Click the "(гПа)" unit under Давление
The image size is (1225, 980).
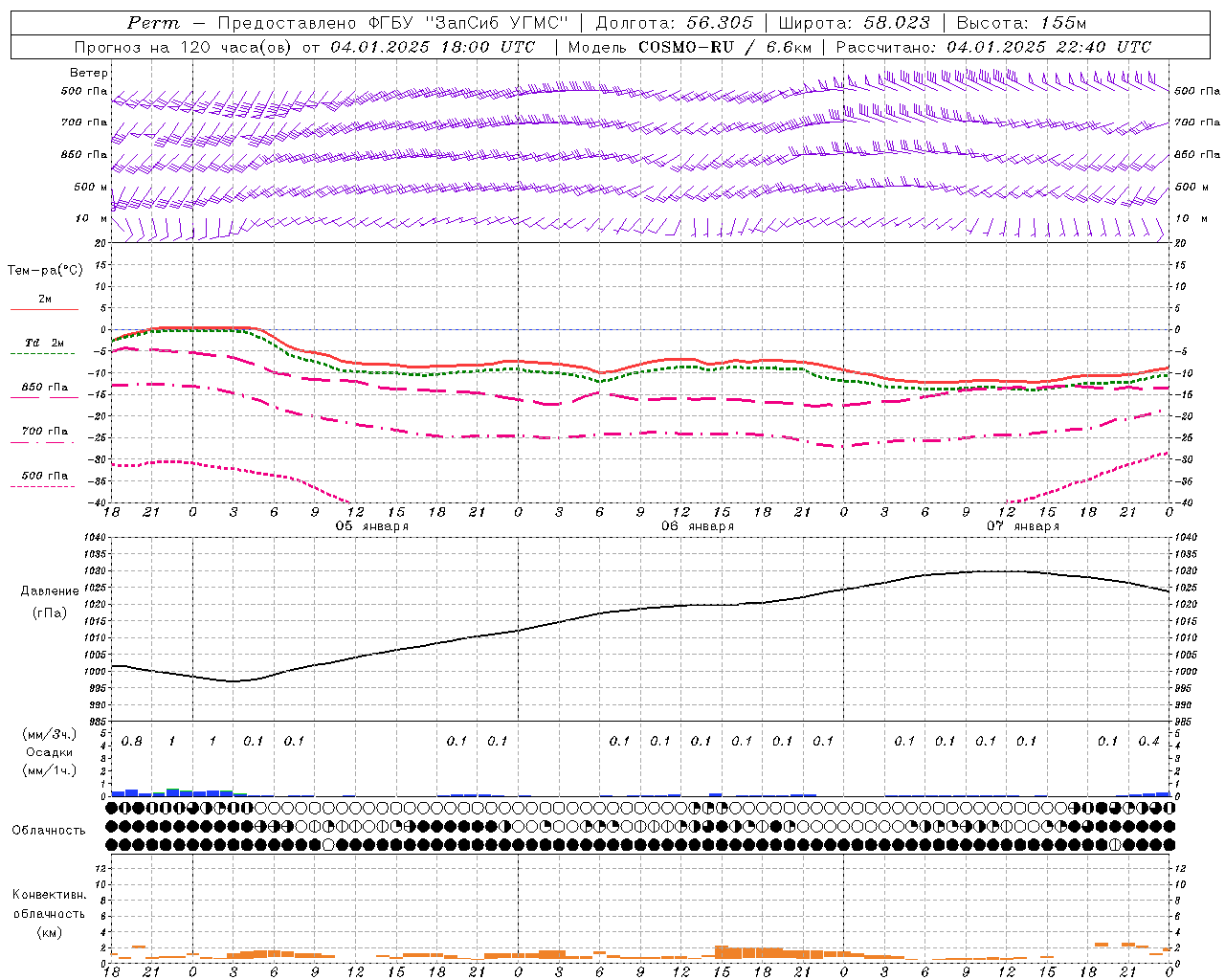[50, 613]
